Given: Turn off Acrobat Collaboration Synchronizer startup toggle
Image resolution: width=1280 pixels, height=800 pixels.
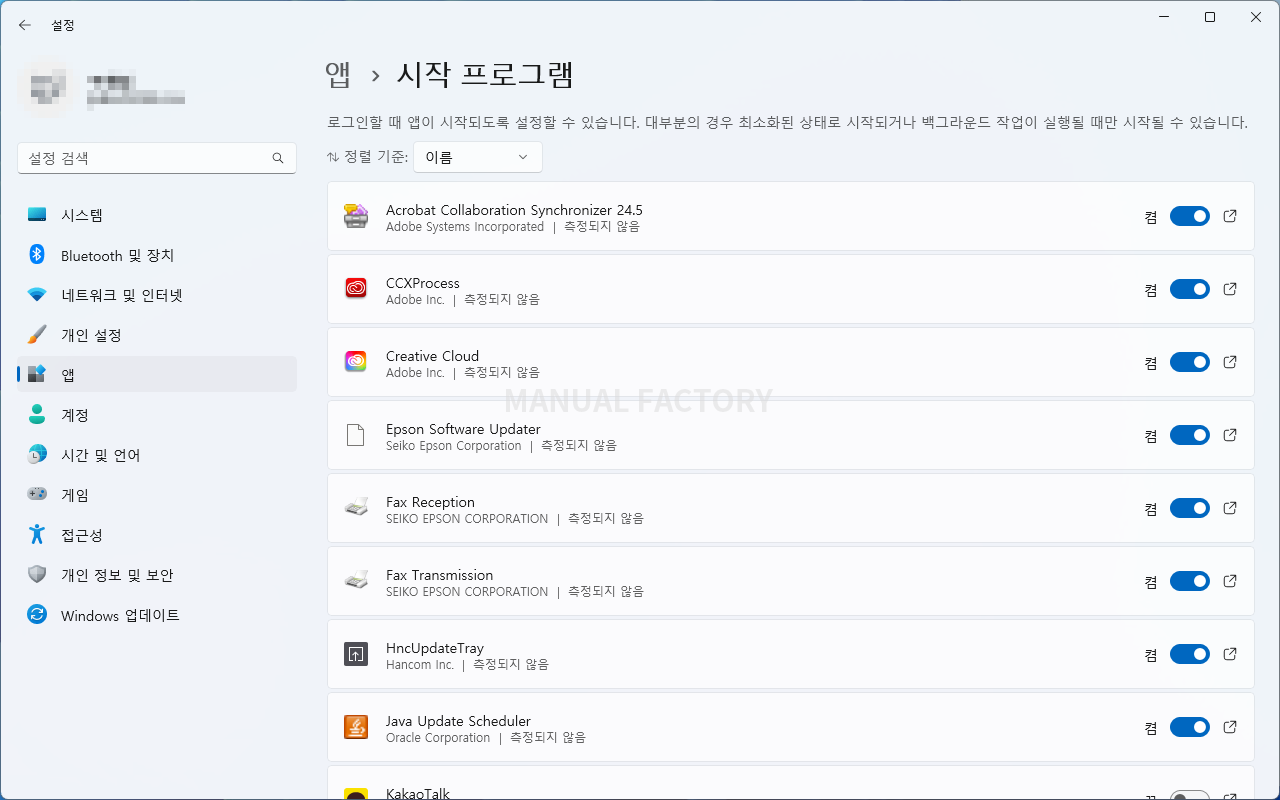Looking at the screenshot, I should pyautogui.click(x=1190, y=216).
